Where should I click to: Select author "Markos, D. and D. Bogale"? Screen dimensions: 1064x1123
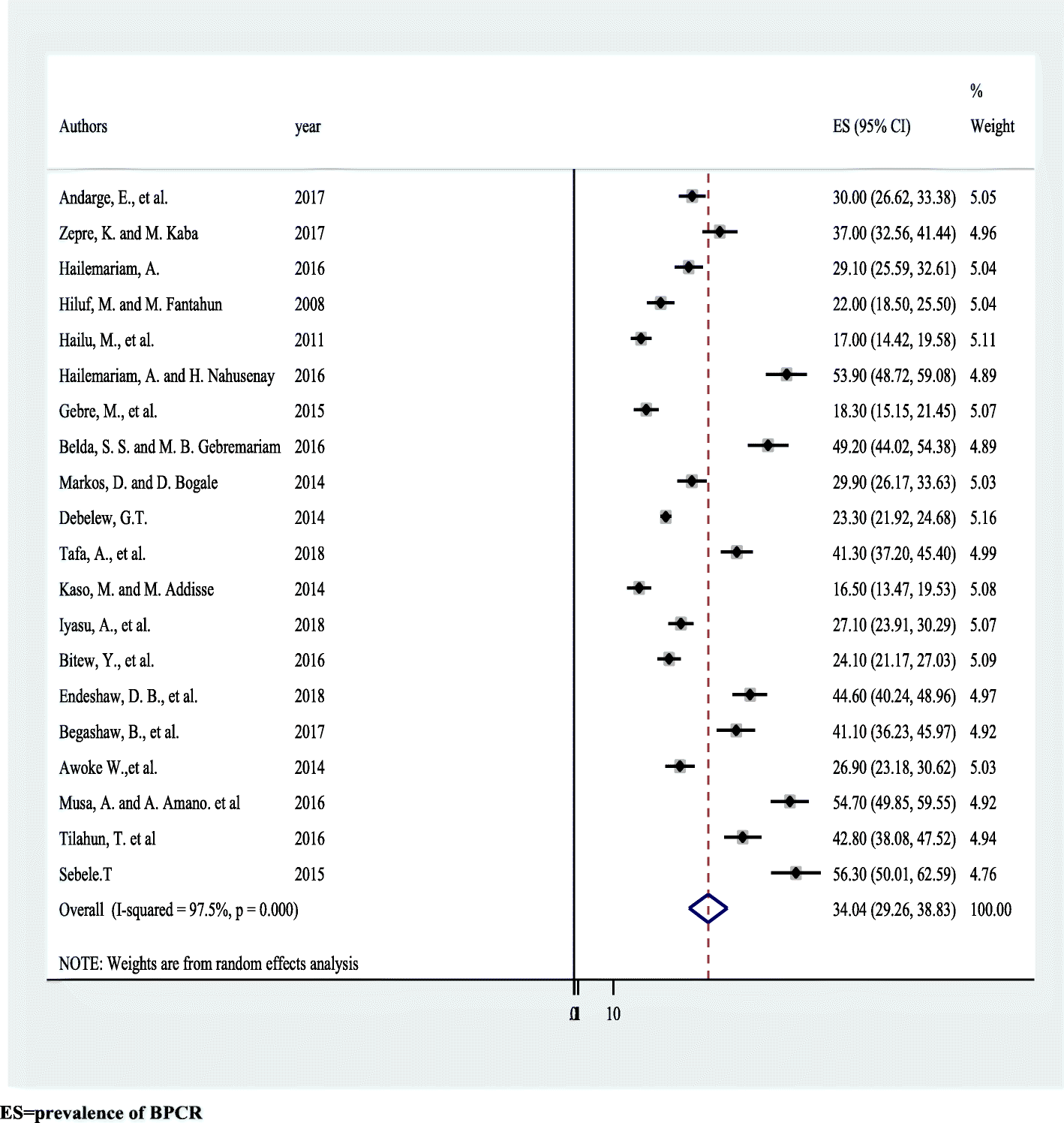tap(138, 483)
